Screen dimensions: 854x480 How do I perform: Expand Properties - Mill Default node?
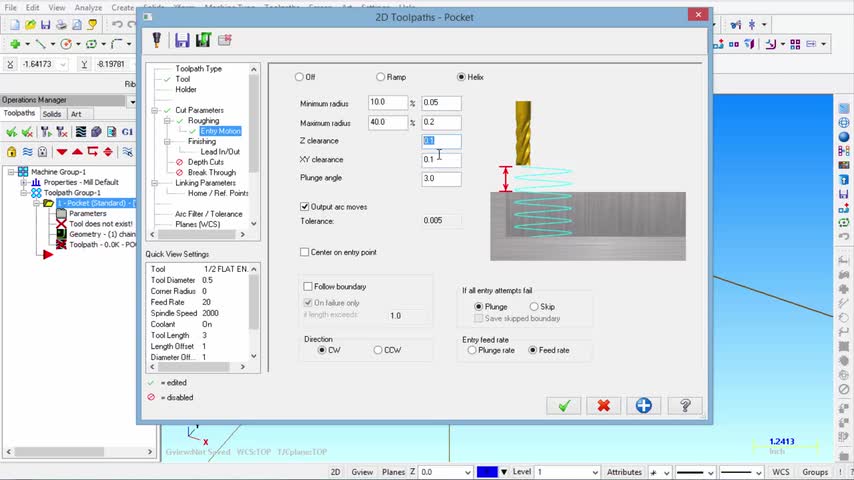[23, 182]
